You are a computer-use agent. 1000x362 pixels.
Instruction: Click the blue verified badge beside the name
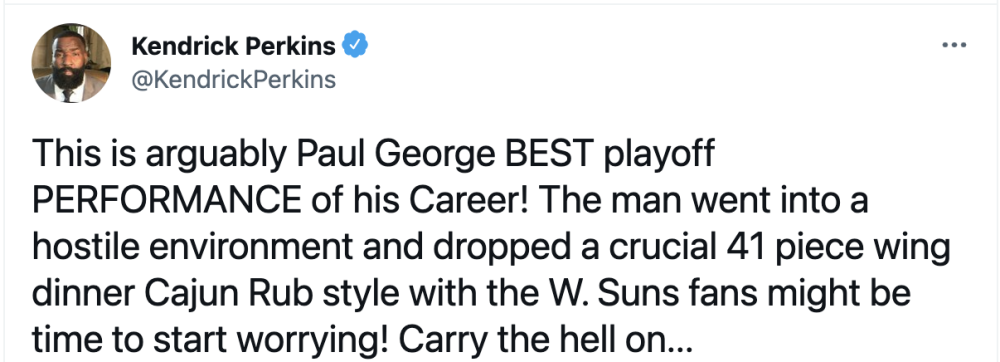pos(355,46)
